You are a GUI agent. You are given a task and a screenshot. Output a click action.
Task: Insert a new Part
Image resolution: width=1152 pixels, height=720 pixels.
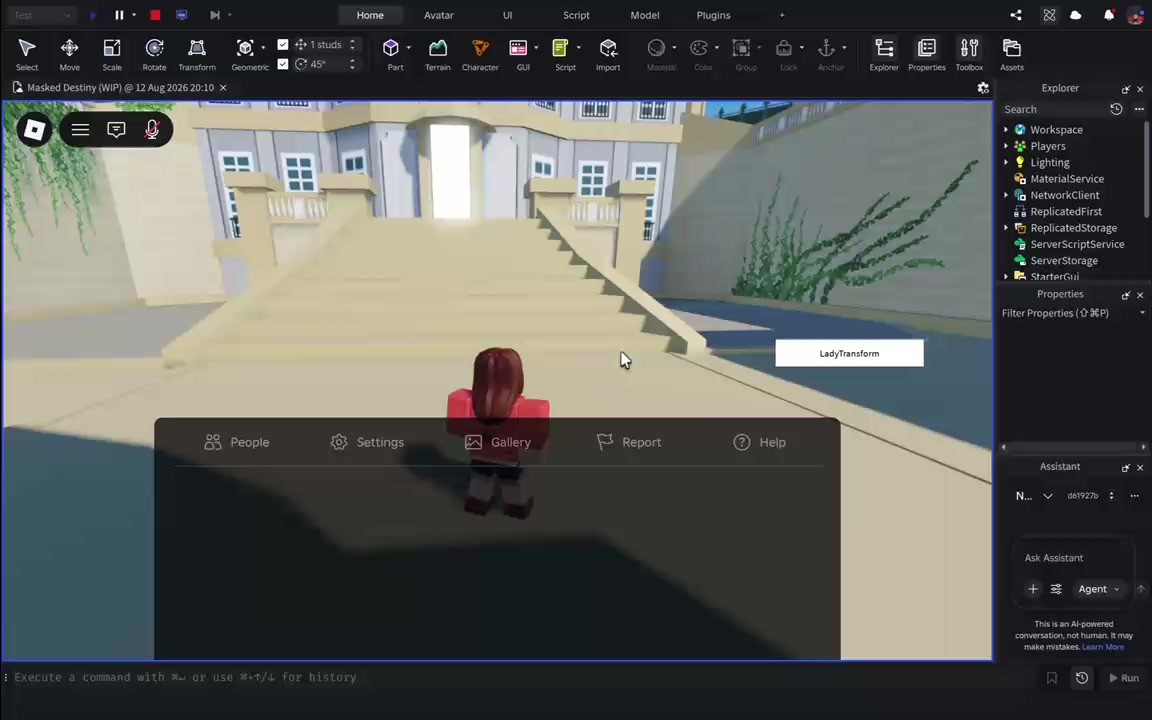391,48
